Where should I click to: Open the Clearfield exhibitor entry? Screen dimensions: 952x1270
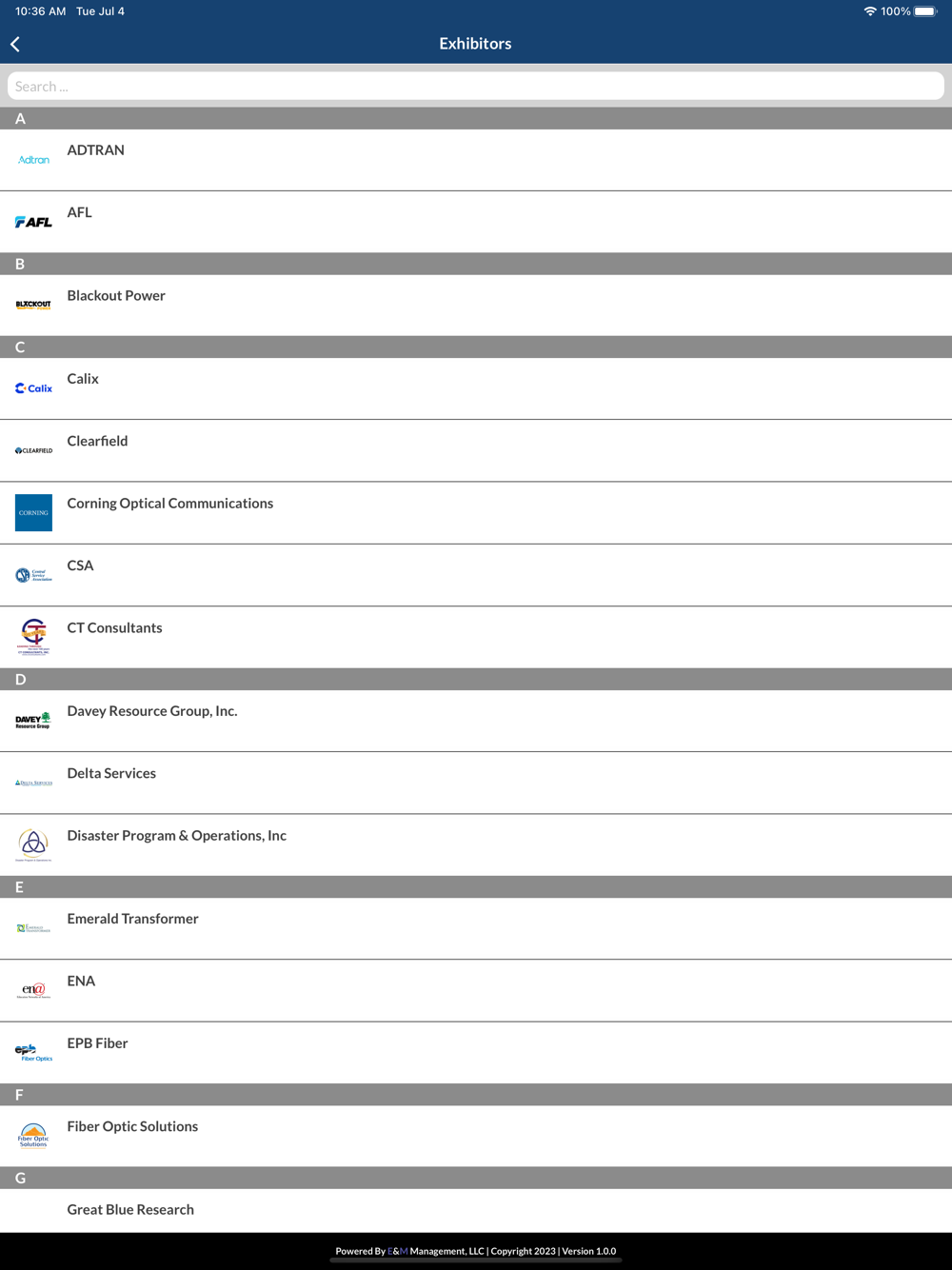(476, 450)
